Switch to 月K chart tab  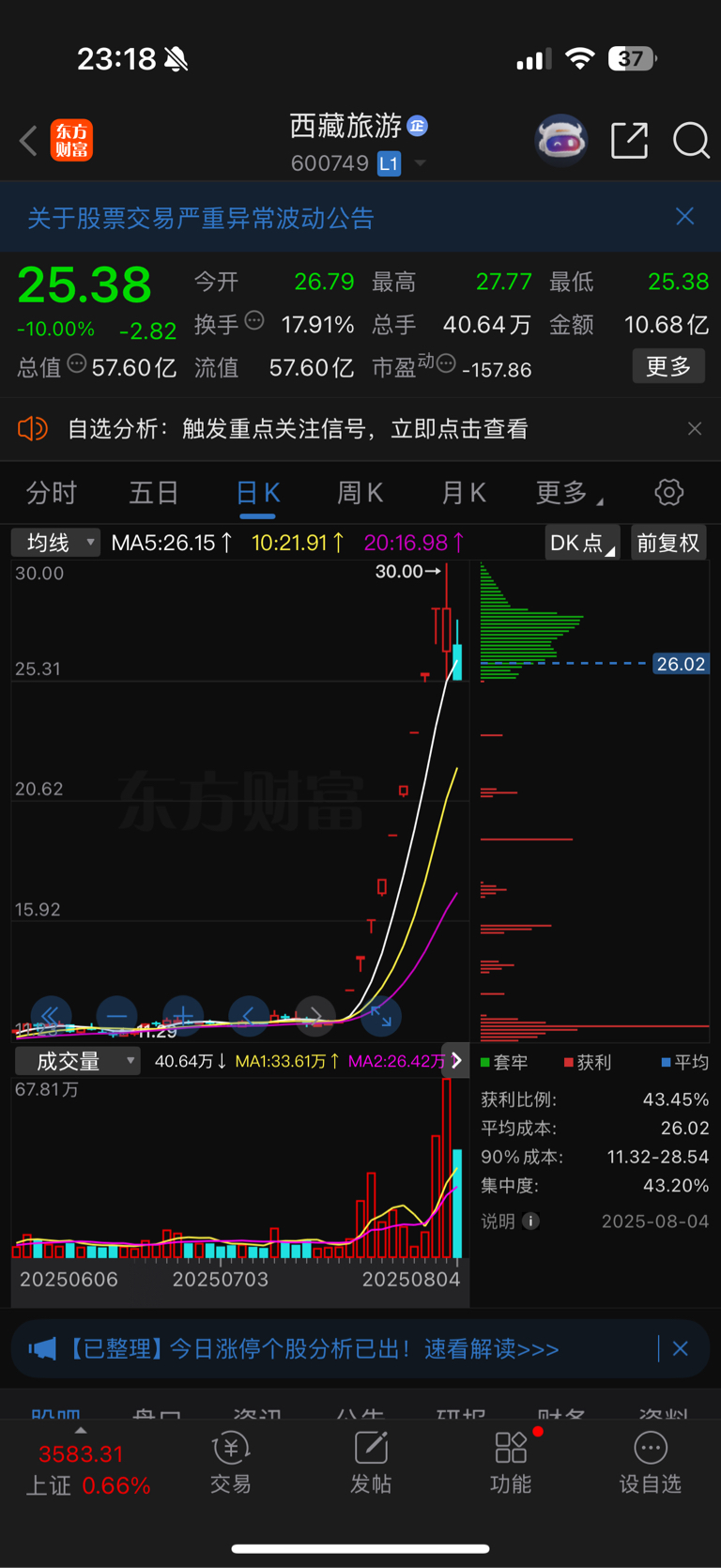pos(463,492)
